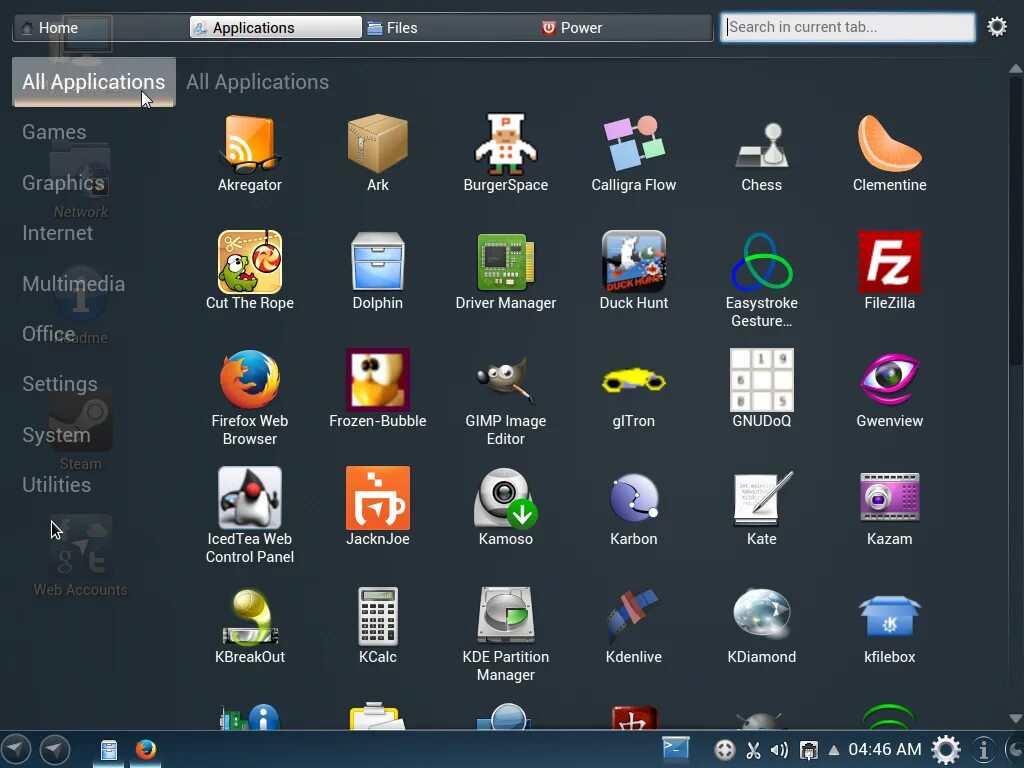Open the file manager in the taskbar

tap(108, 750)
